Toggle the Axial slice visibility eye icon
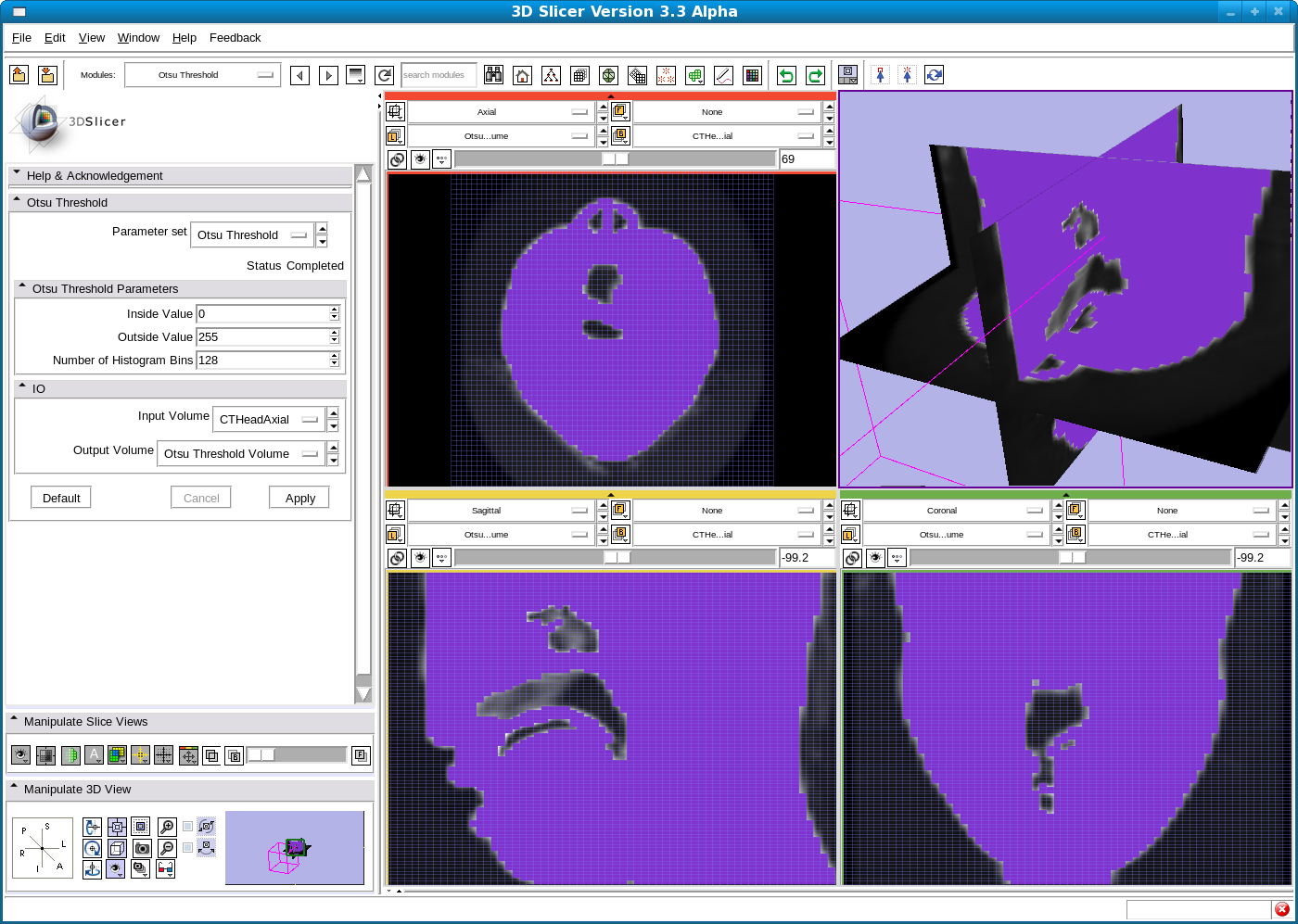 420,159
